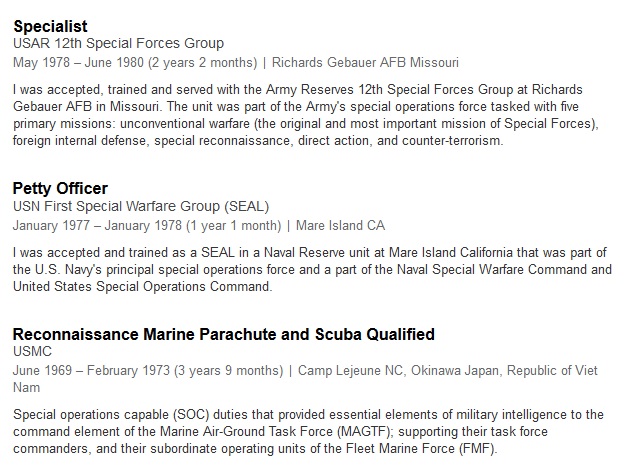
Task: Click the SEAL Naval Reserve description paragraph
Action: click(x=312, y=270)
